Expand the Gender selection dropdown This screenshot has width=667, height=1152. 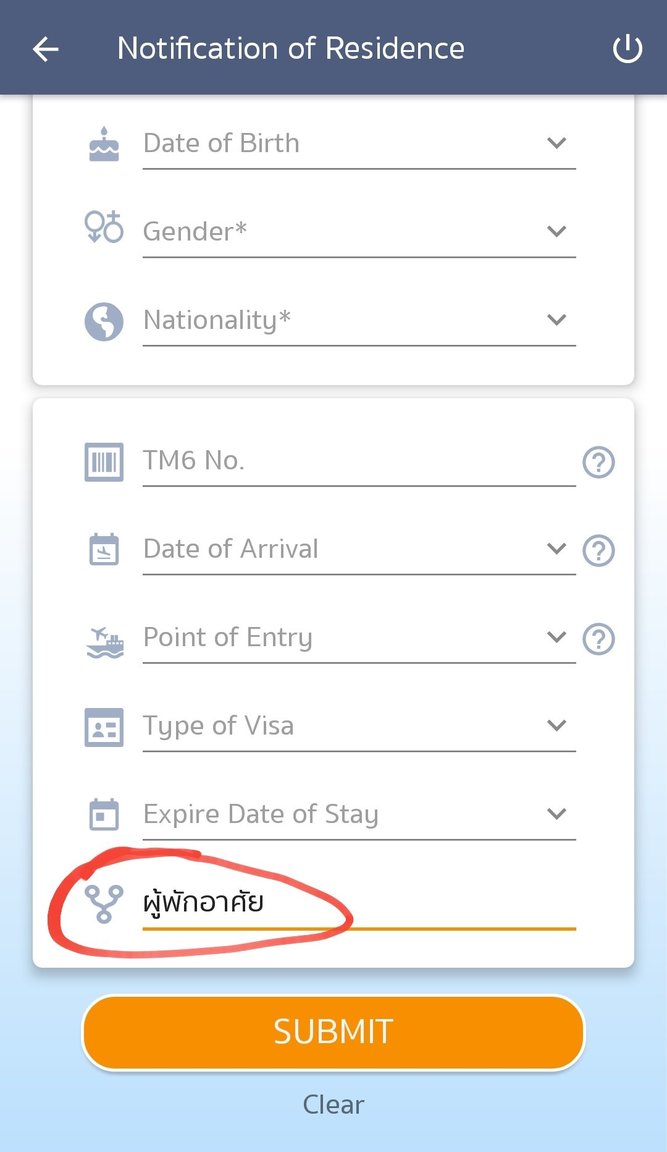[557, 231]
